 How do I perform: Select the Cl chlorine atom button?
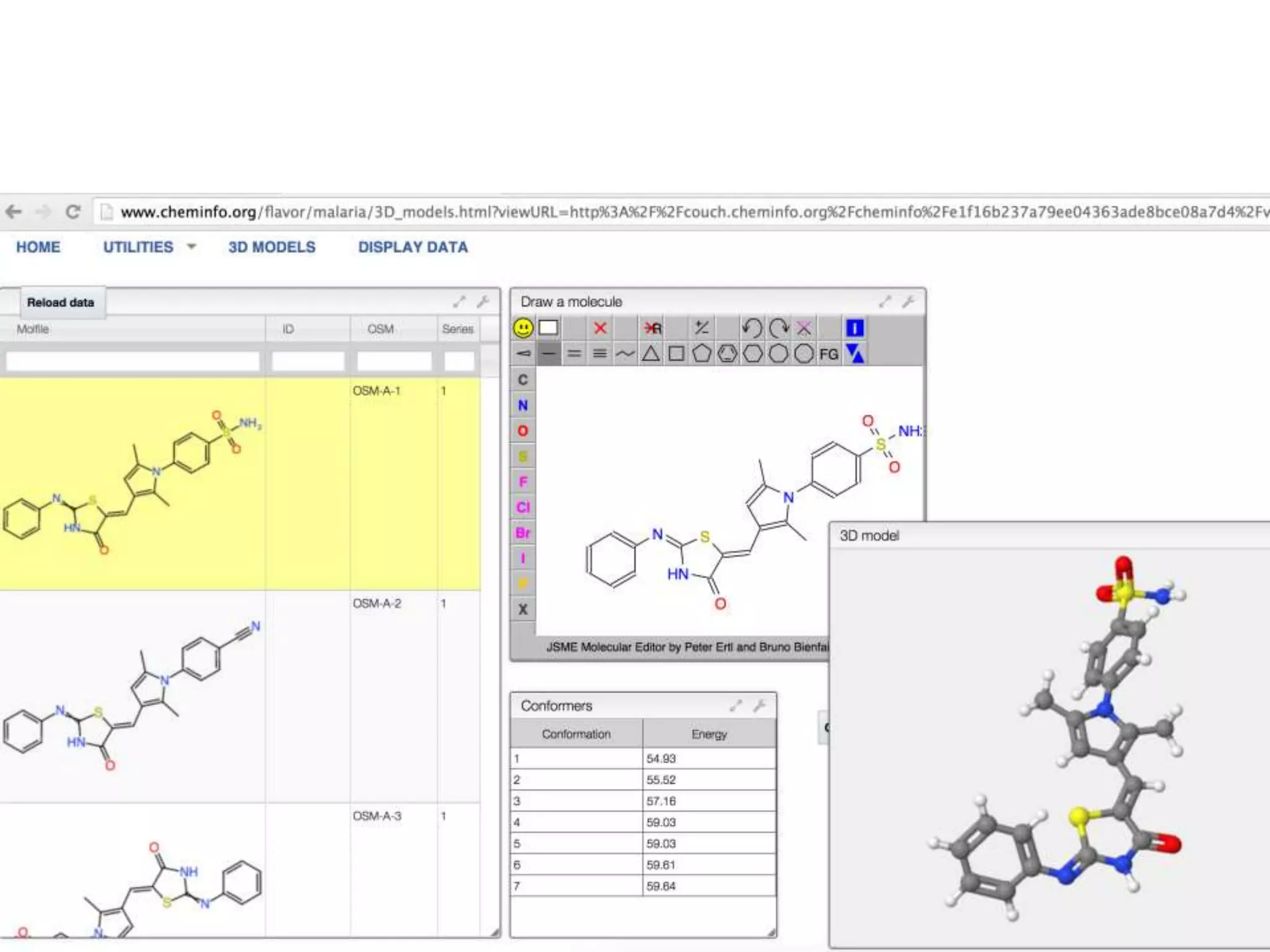[523, 507]
